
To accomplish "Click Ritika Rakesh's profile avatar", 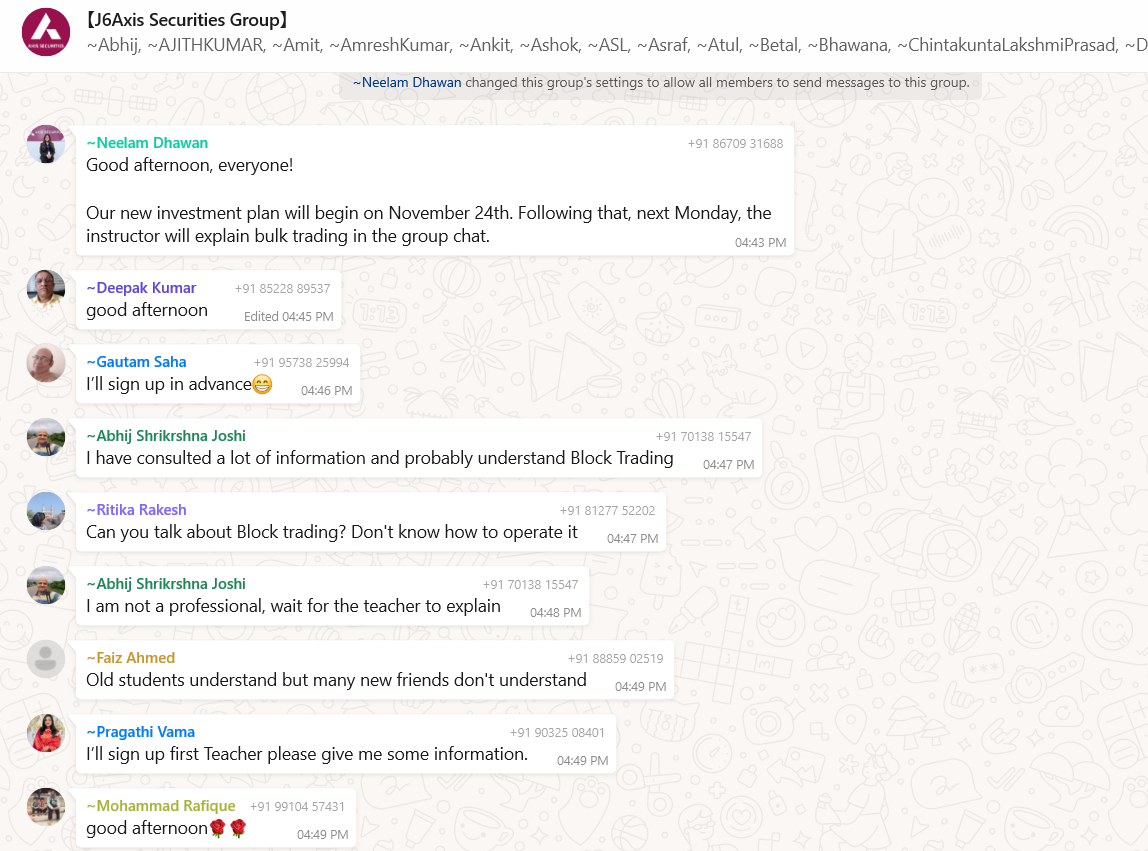I will [x=46, y=511].
